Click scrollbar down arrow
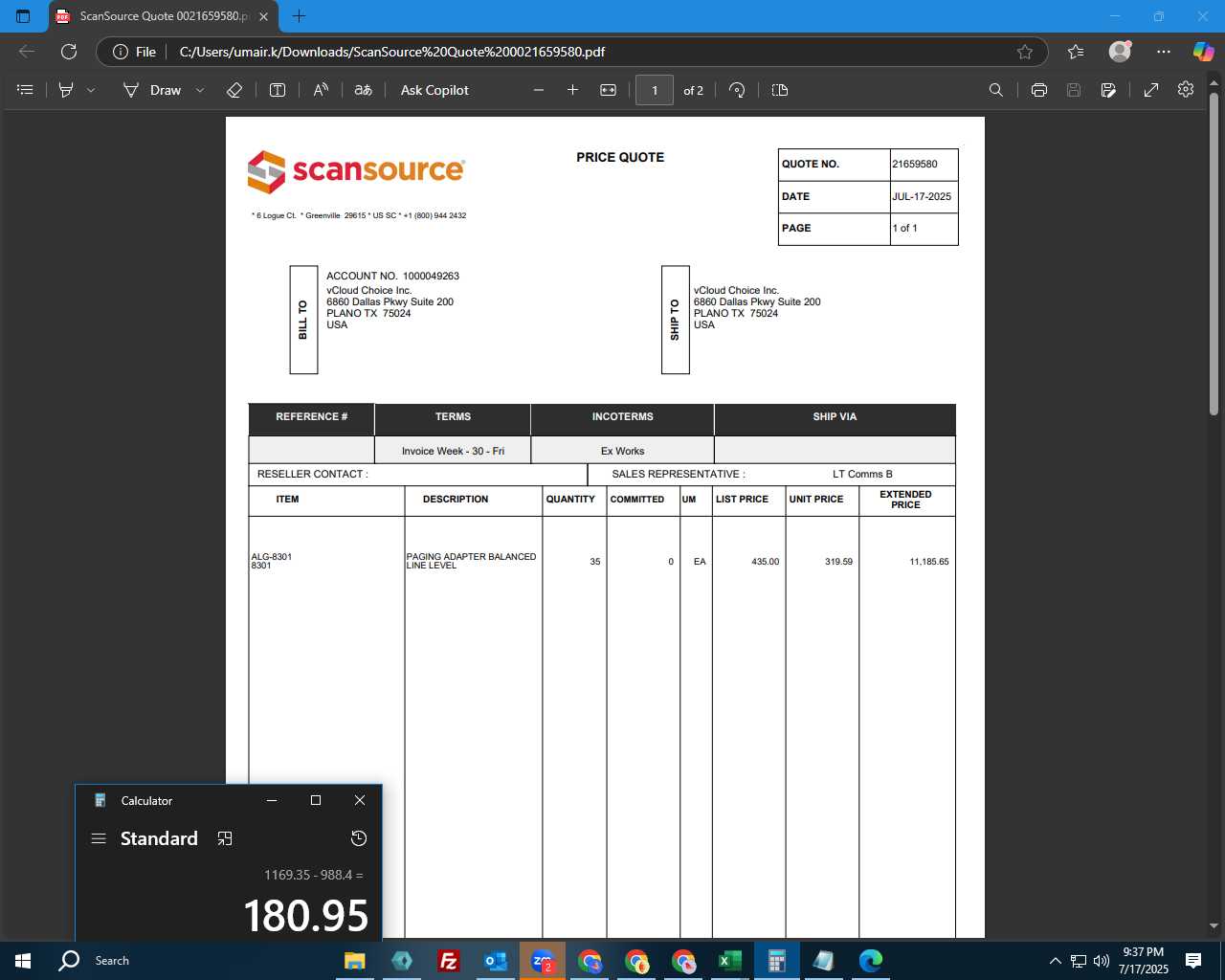Screen dimensions: 1225x980 tap(1214, 926)
